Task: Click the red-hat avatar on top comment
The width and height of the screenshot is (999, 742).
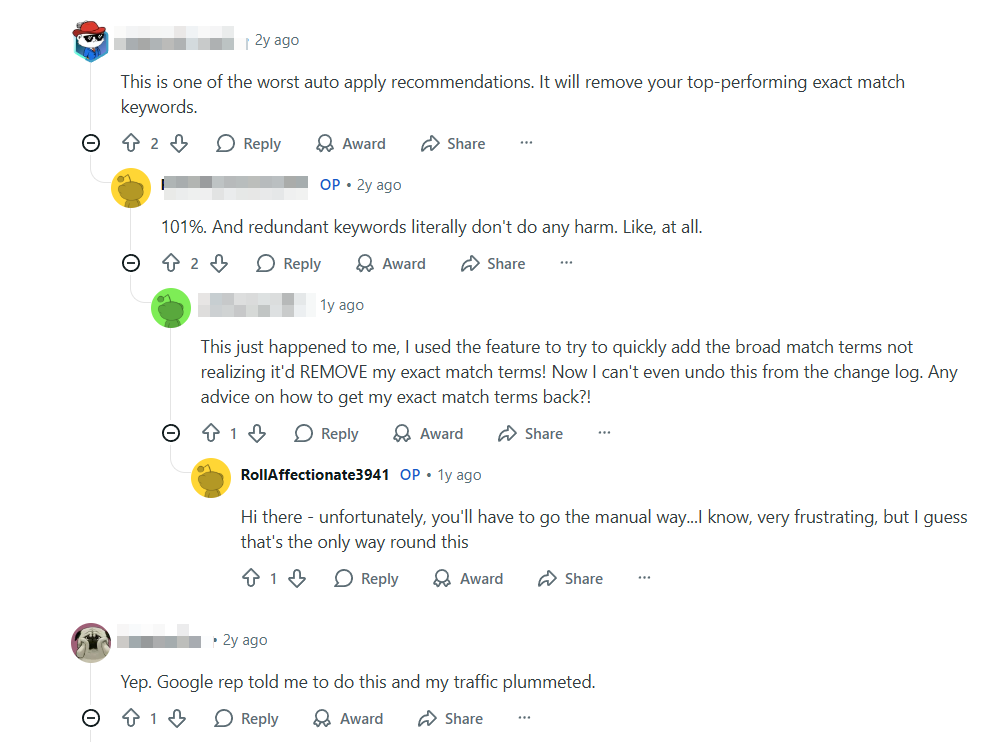Action: point(91,40)
